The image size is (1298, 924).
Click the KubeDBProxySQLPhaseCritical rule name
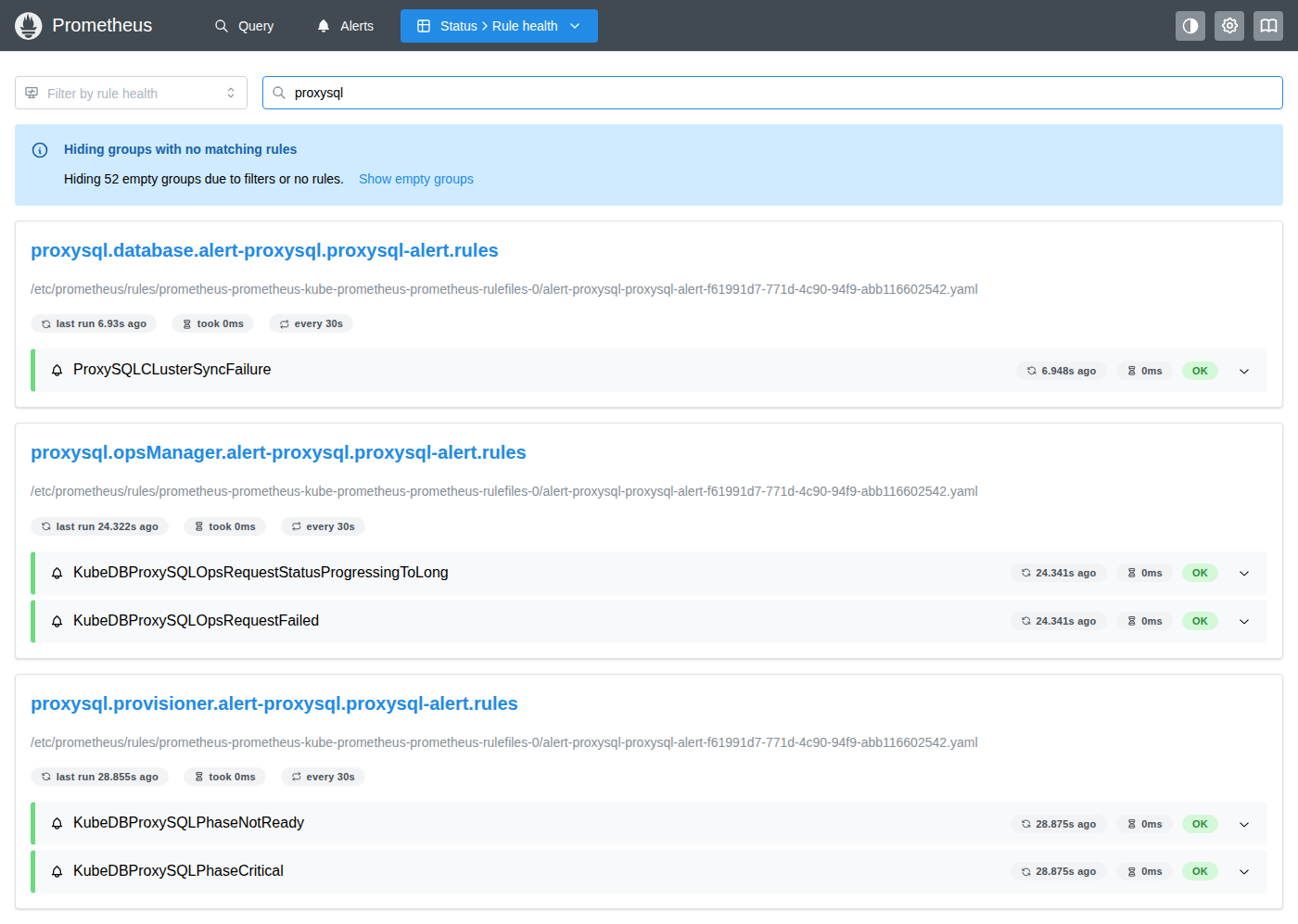tap(178, 871)
